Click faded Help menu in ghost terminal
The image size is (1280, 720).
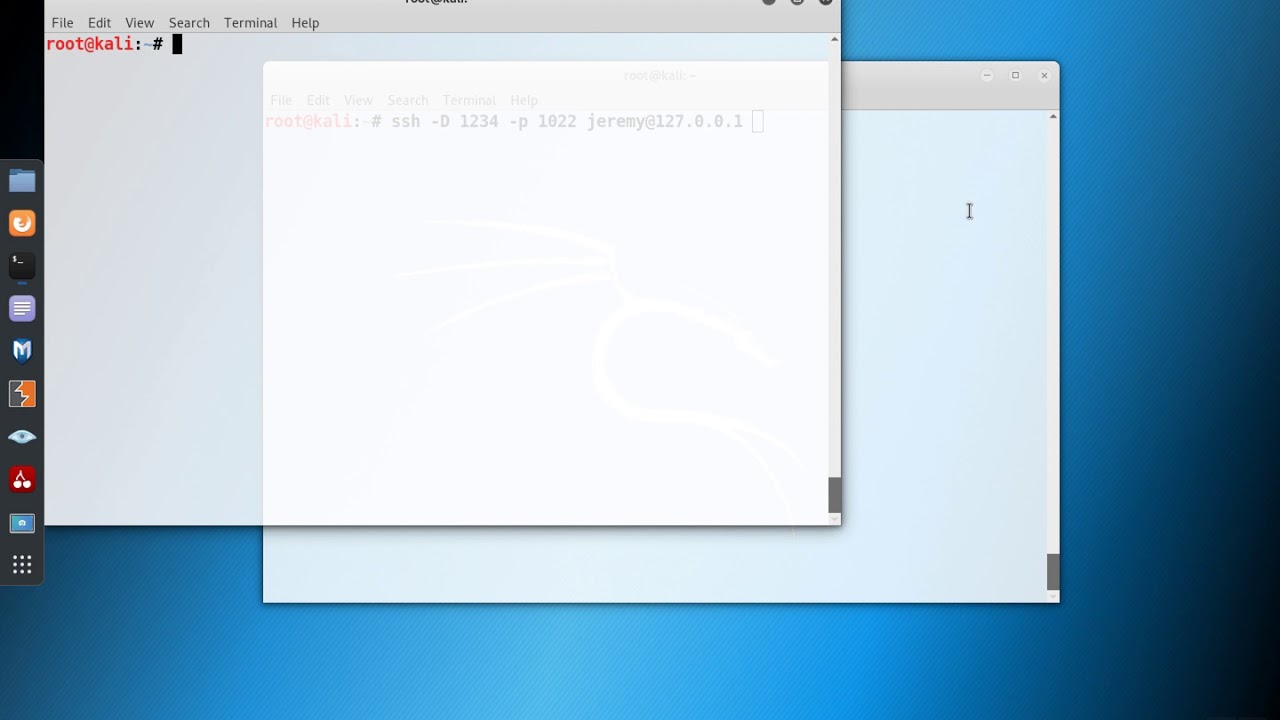pos(524,100)
